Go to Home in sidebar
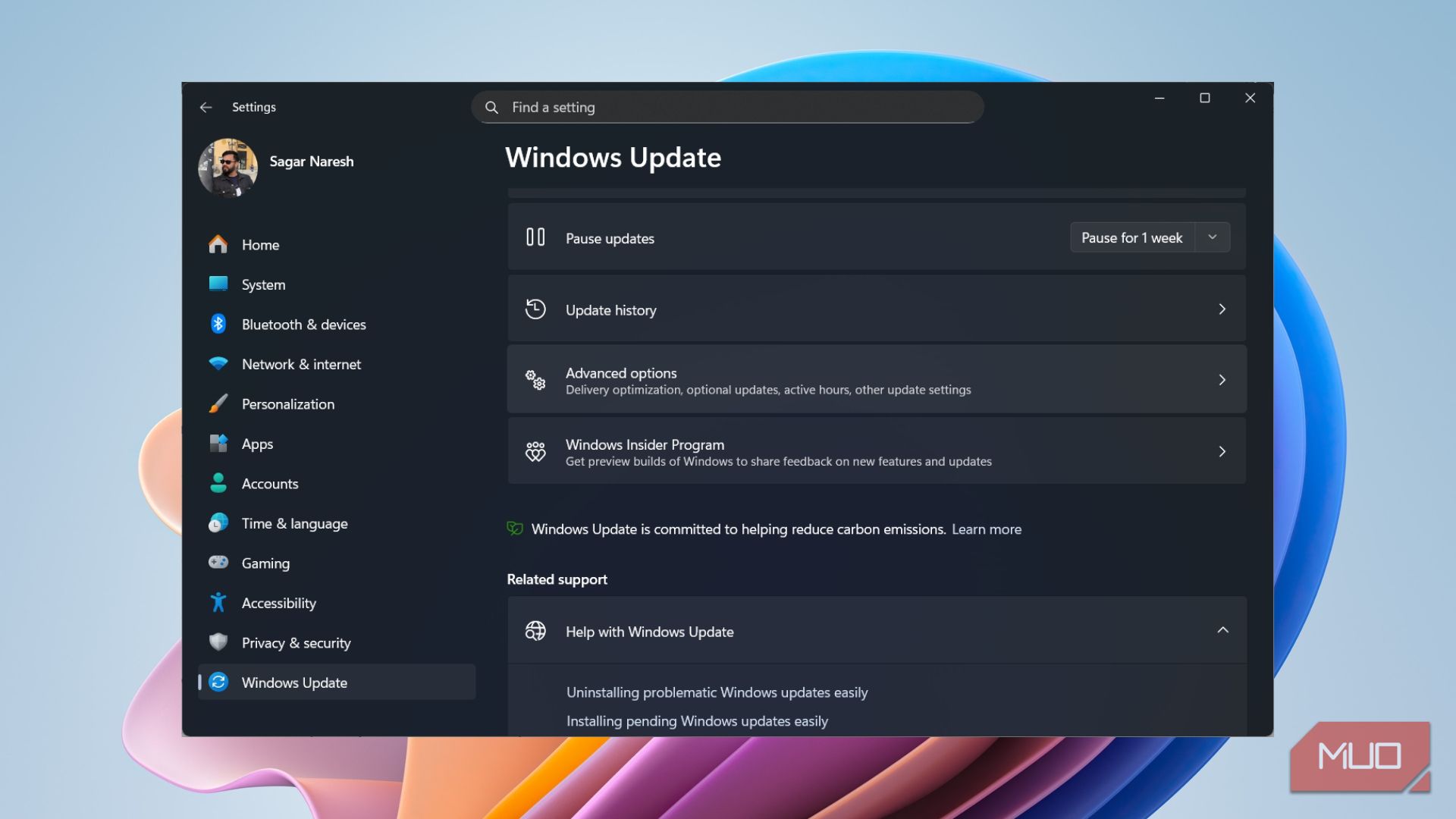This screenshot has width=1456, height=819. (x=337, y=245)
